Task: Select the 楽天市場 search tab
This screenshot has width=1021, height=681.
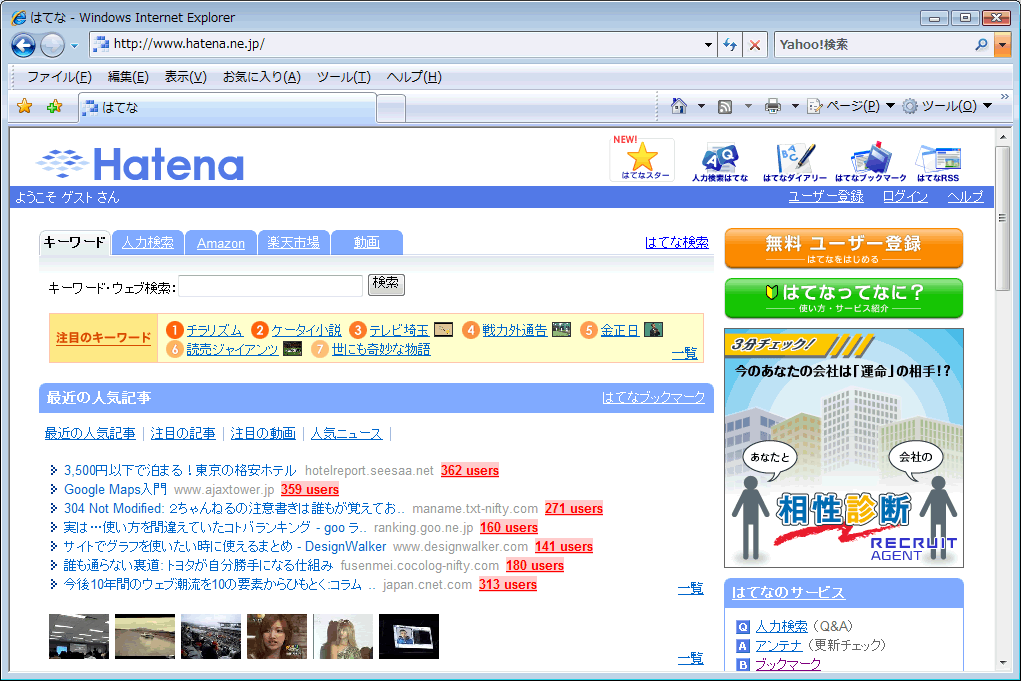Action: tap(293, 243)
